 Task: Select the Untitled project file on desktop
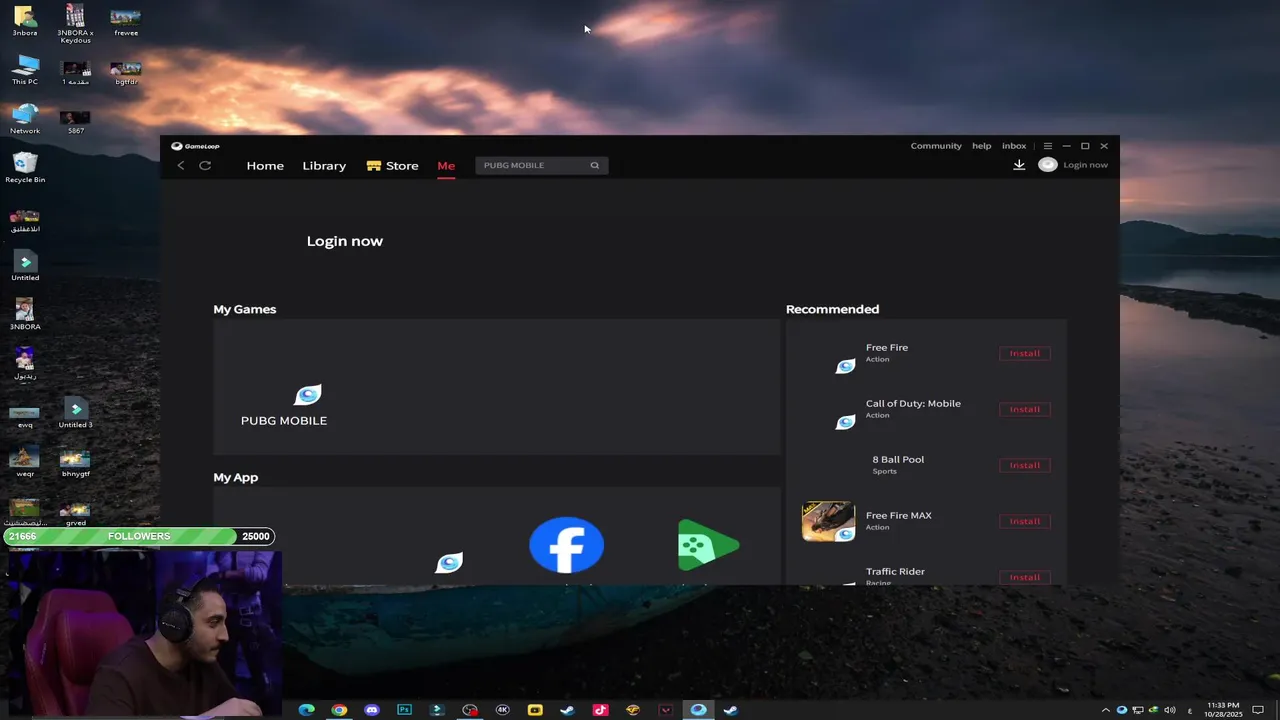(x=25, y=266)
